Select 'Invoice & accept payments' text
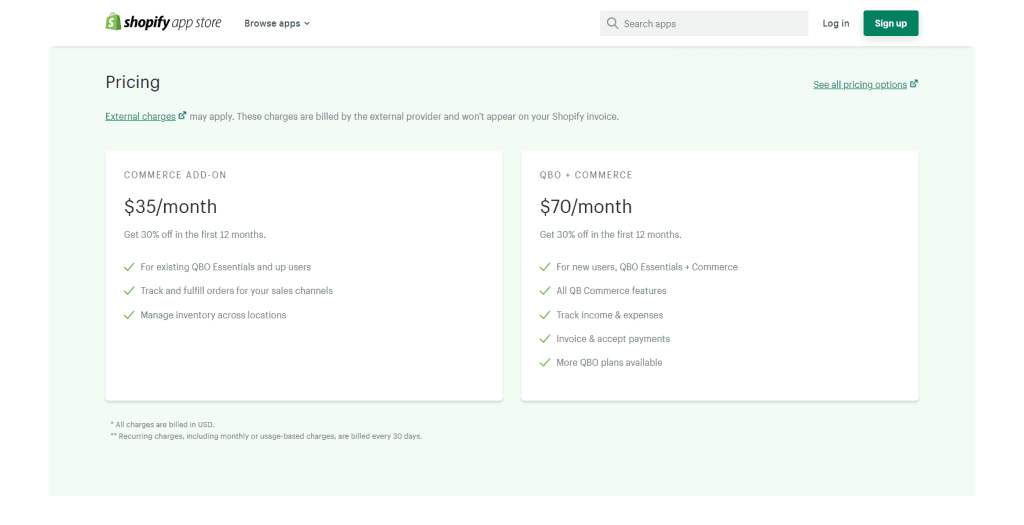Image resolution: width=1024 pixels, height=525 pixels. coord(613,339)
